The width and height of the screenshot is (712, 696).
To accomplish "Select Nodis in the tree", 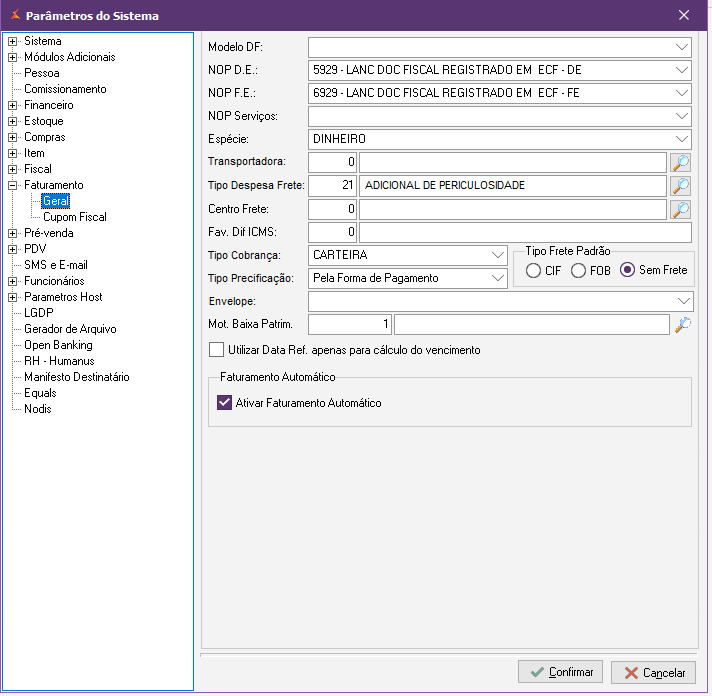I will pyautogui.click(x=37, y=409).
